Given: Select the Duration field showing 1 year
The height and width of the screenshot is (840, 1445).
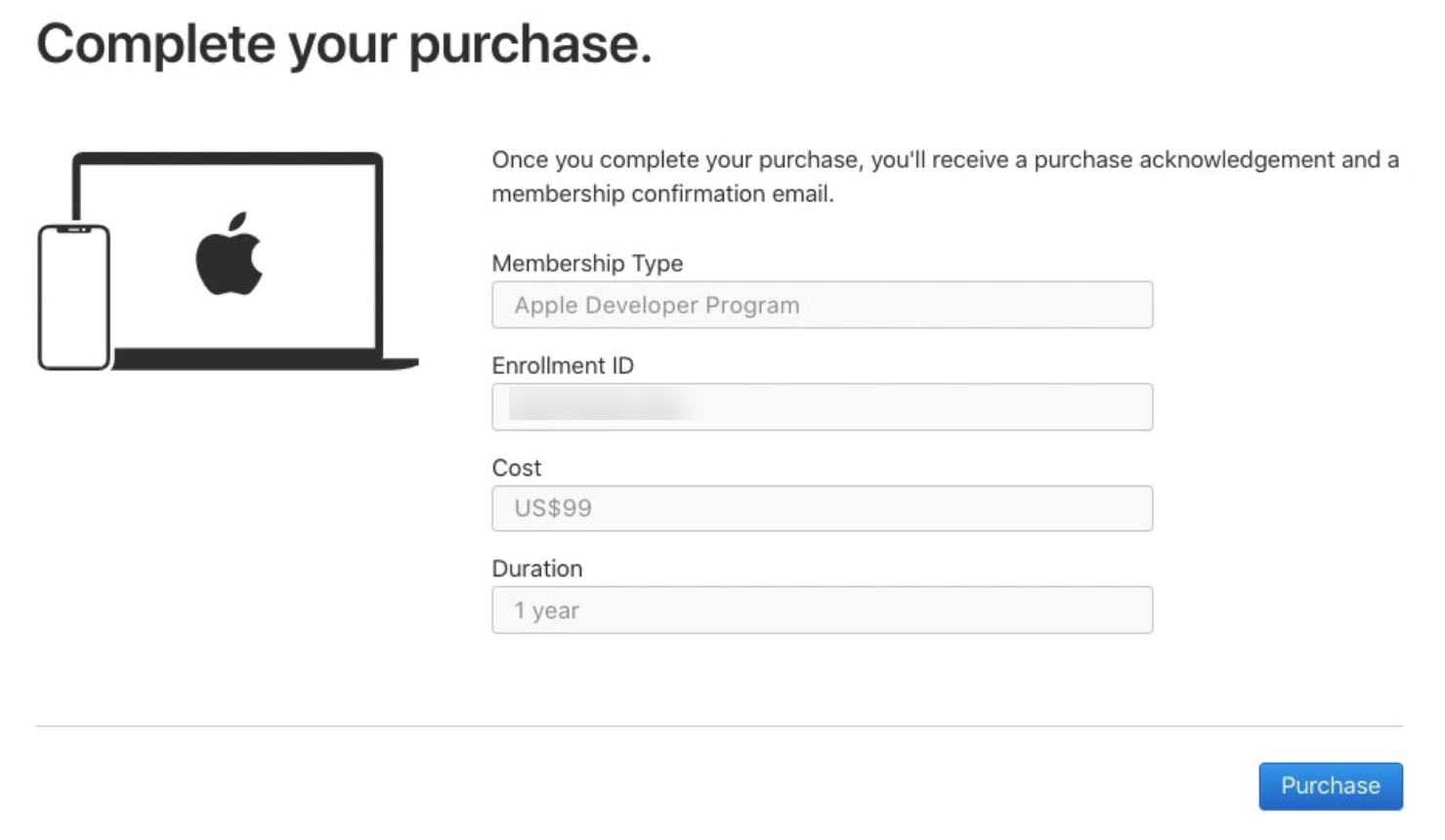Looking at the screenshot, I should 822,609.
